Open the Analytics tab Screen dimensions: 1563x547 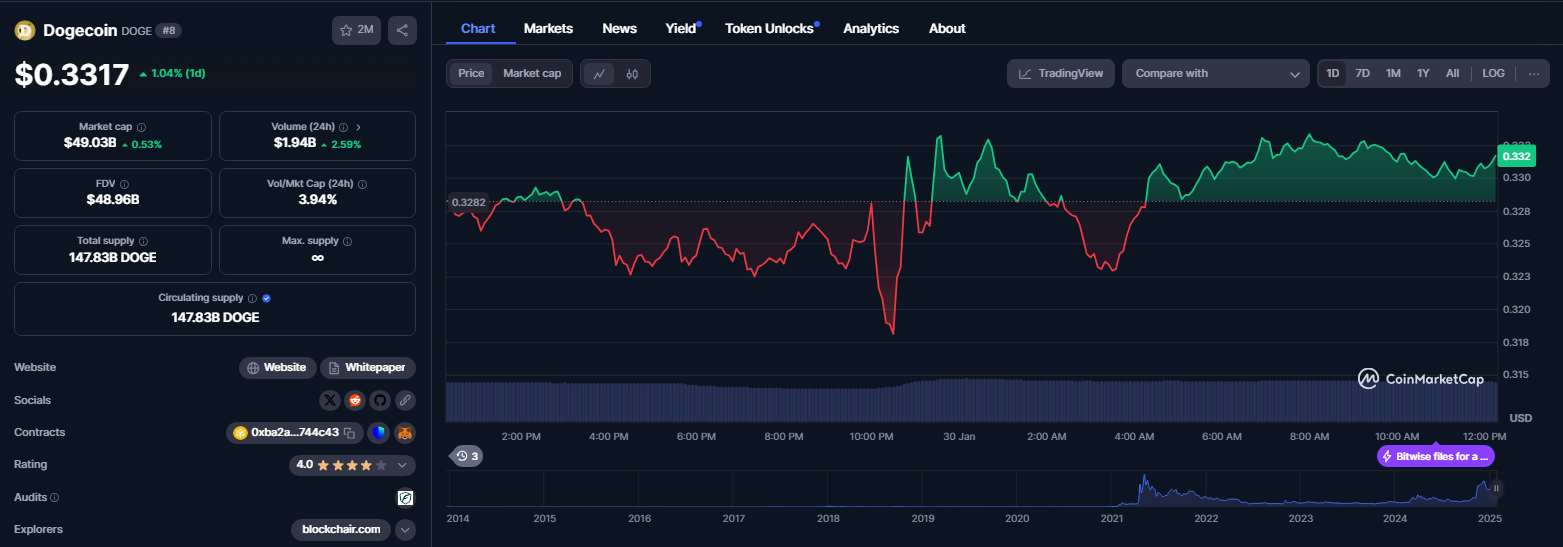(871, 28)
